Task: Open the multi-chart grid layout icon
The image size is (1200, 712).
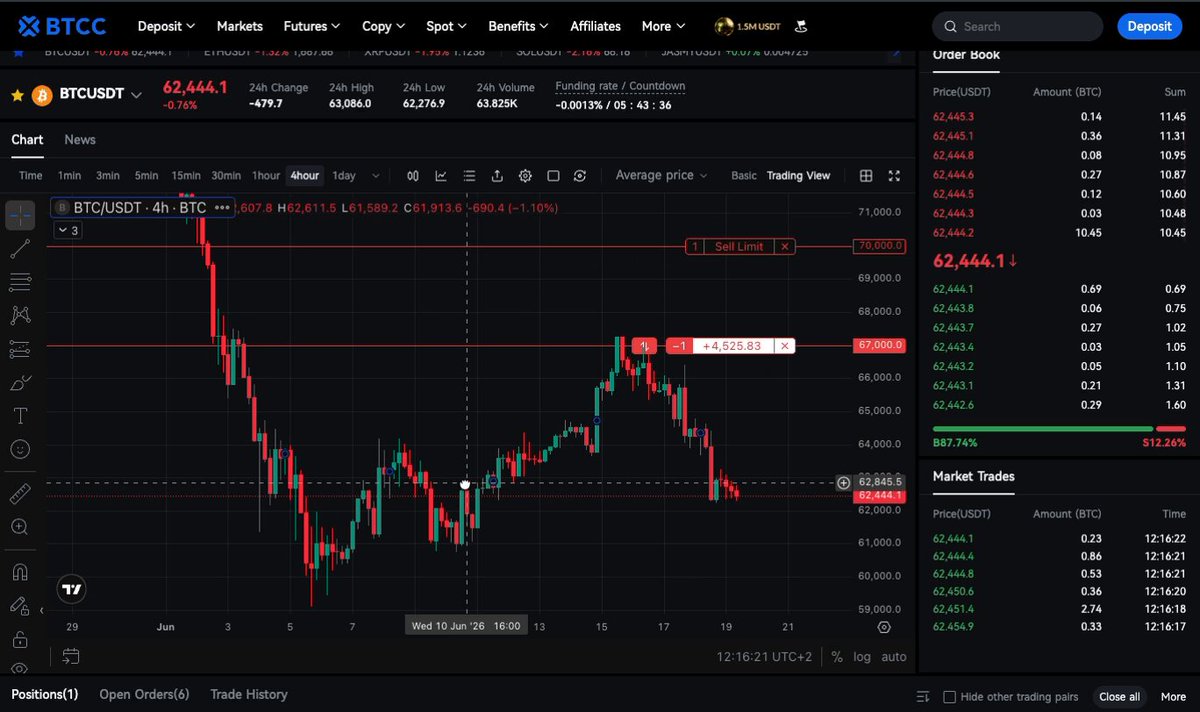Action: 866,176
